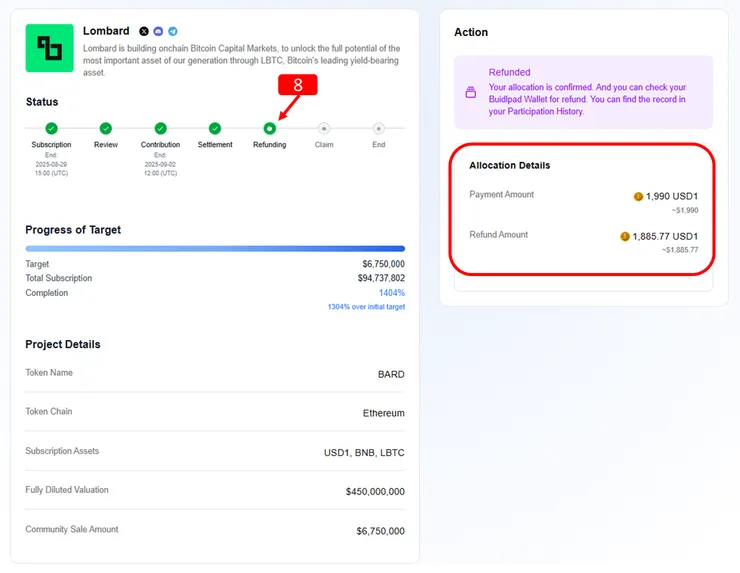The image size is (740, 573).
Task: Select the pending Claim status step
Action: 324,128
